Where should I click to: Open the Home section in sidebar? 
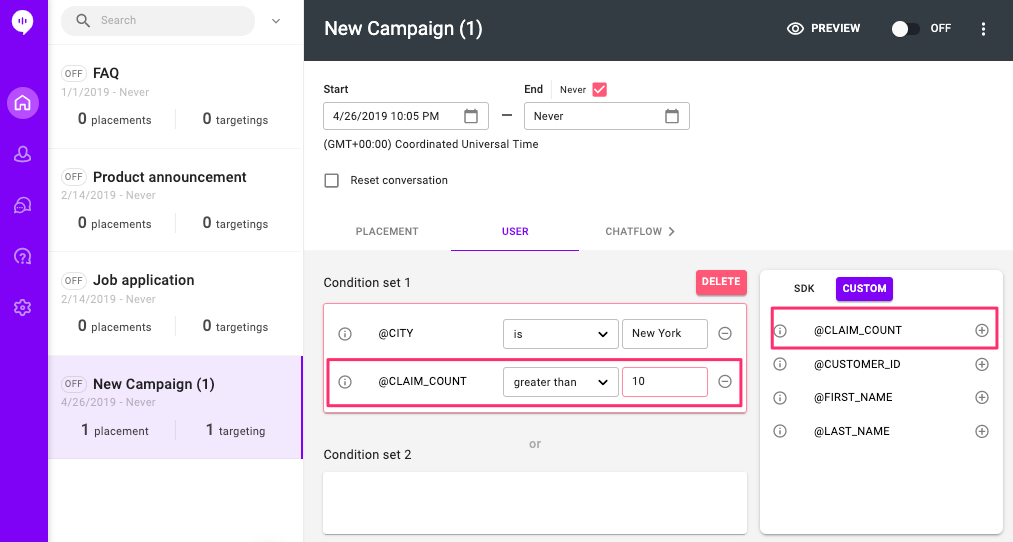click(x=23, y=103)
